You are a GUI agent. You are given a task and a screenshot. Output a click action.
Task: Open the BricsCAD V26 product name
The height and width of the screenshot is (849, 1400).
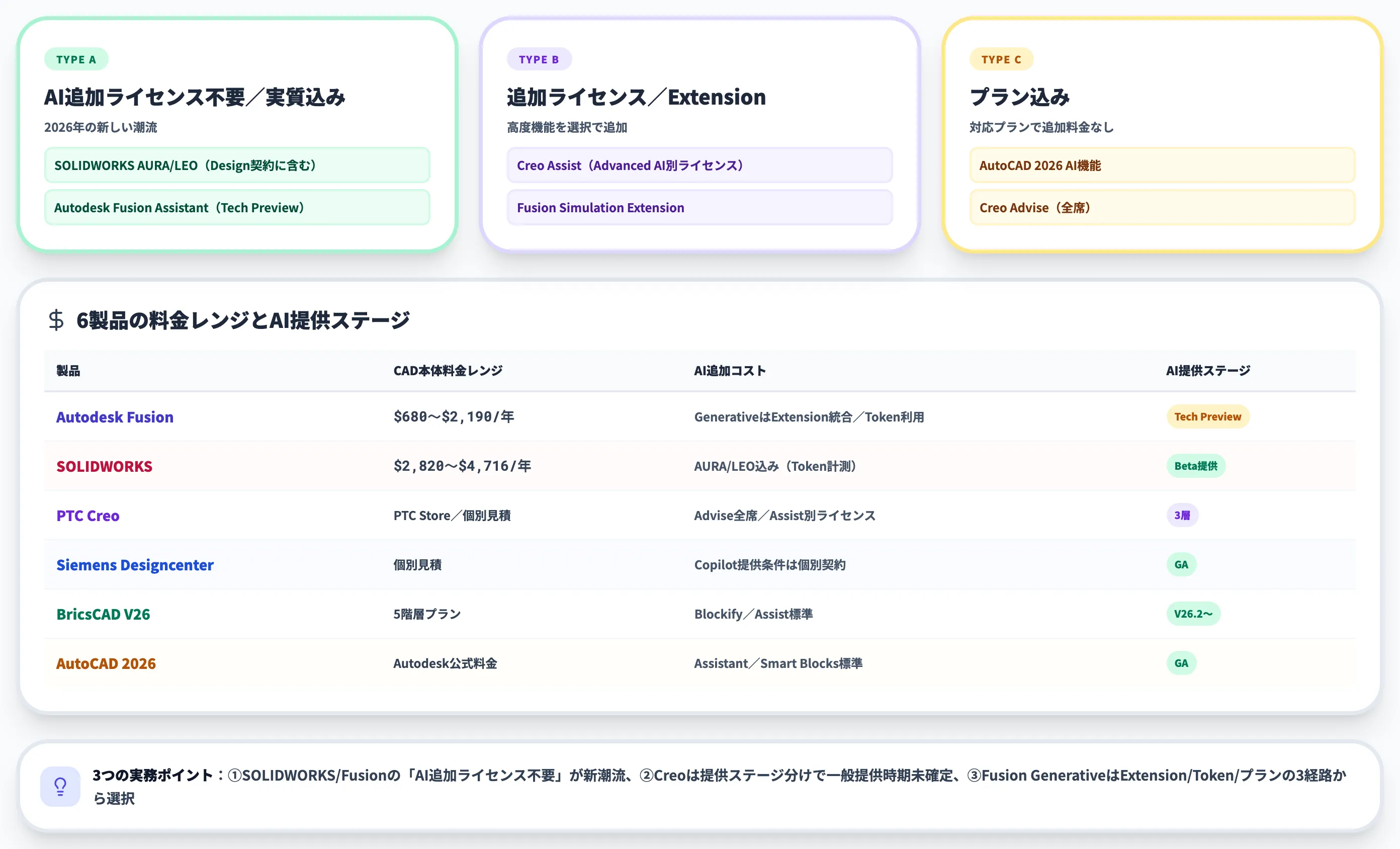[103, 614]
